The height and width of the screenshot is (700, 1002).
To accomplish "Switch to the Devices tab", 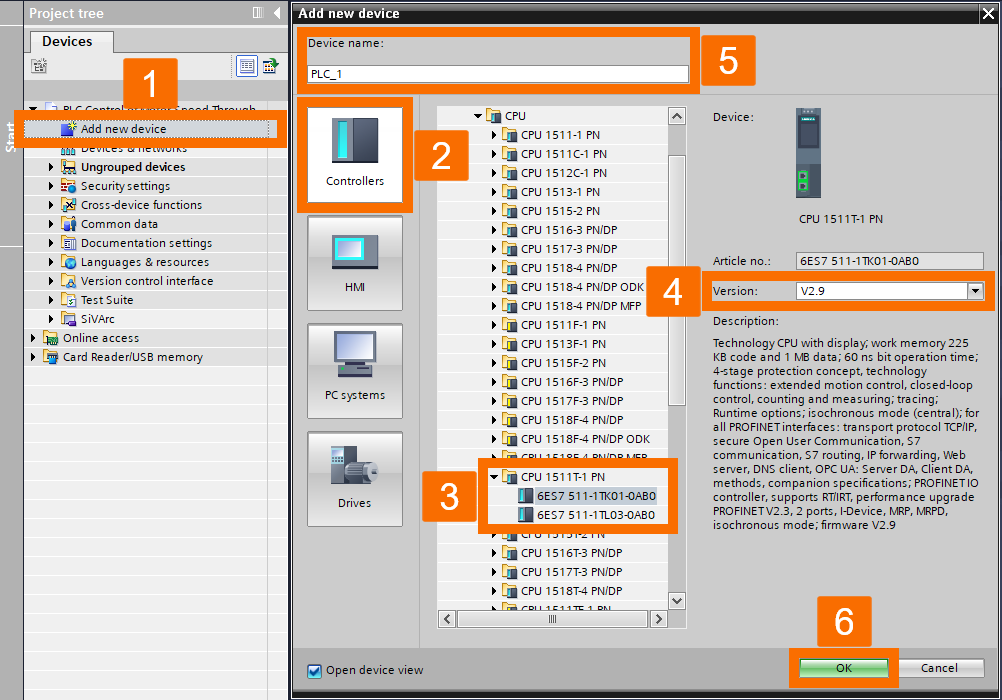I will tap(70, 41).
